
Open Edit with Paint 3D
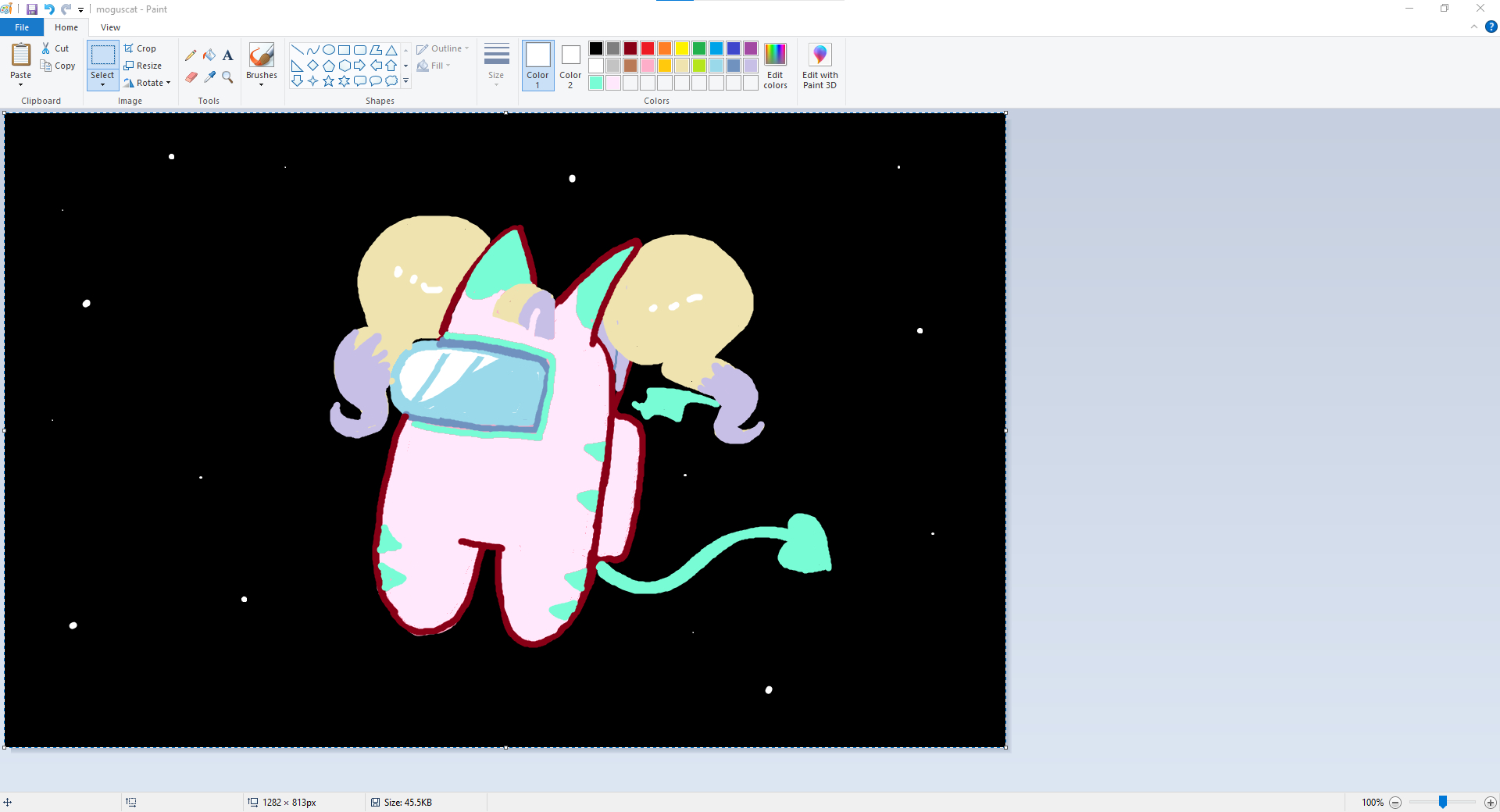tap(820, 66)
